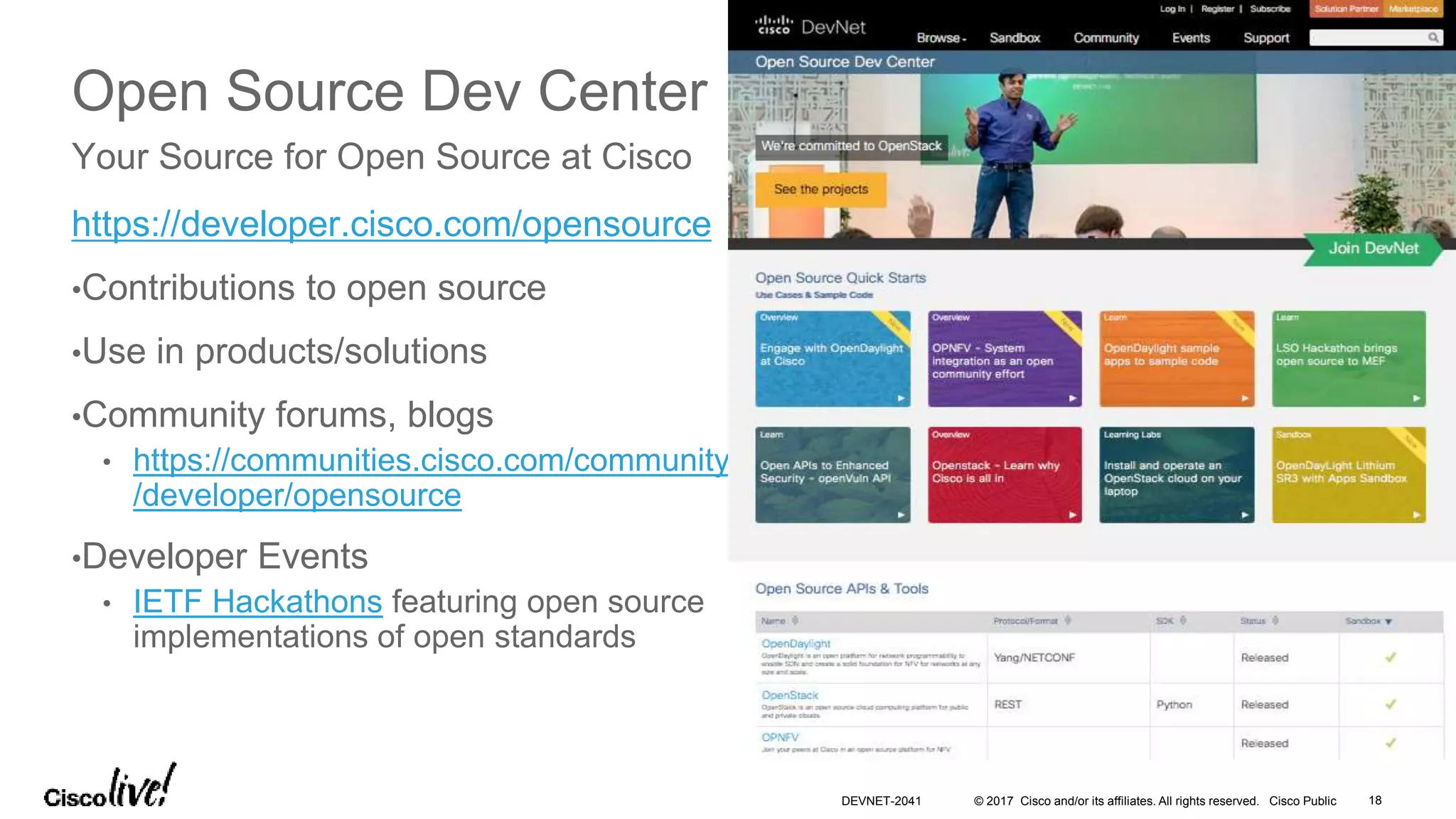Expand the Browse dropdown menu

(x=941, y=38)
